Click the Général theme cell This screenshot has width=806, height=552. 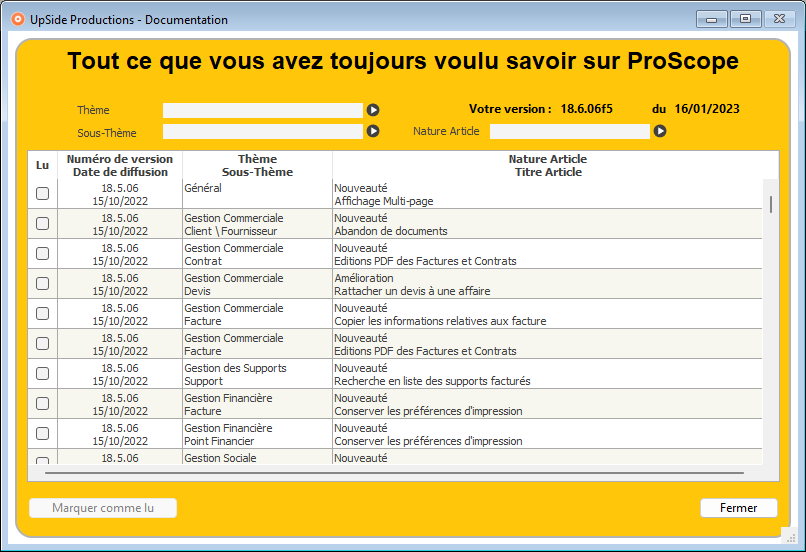click(x=203, y=188)
